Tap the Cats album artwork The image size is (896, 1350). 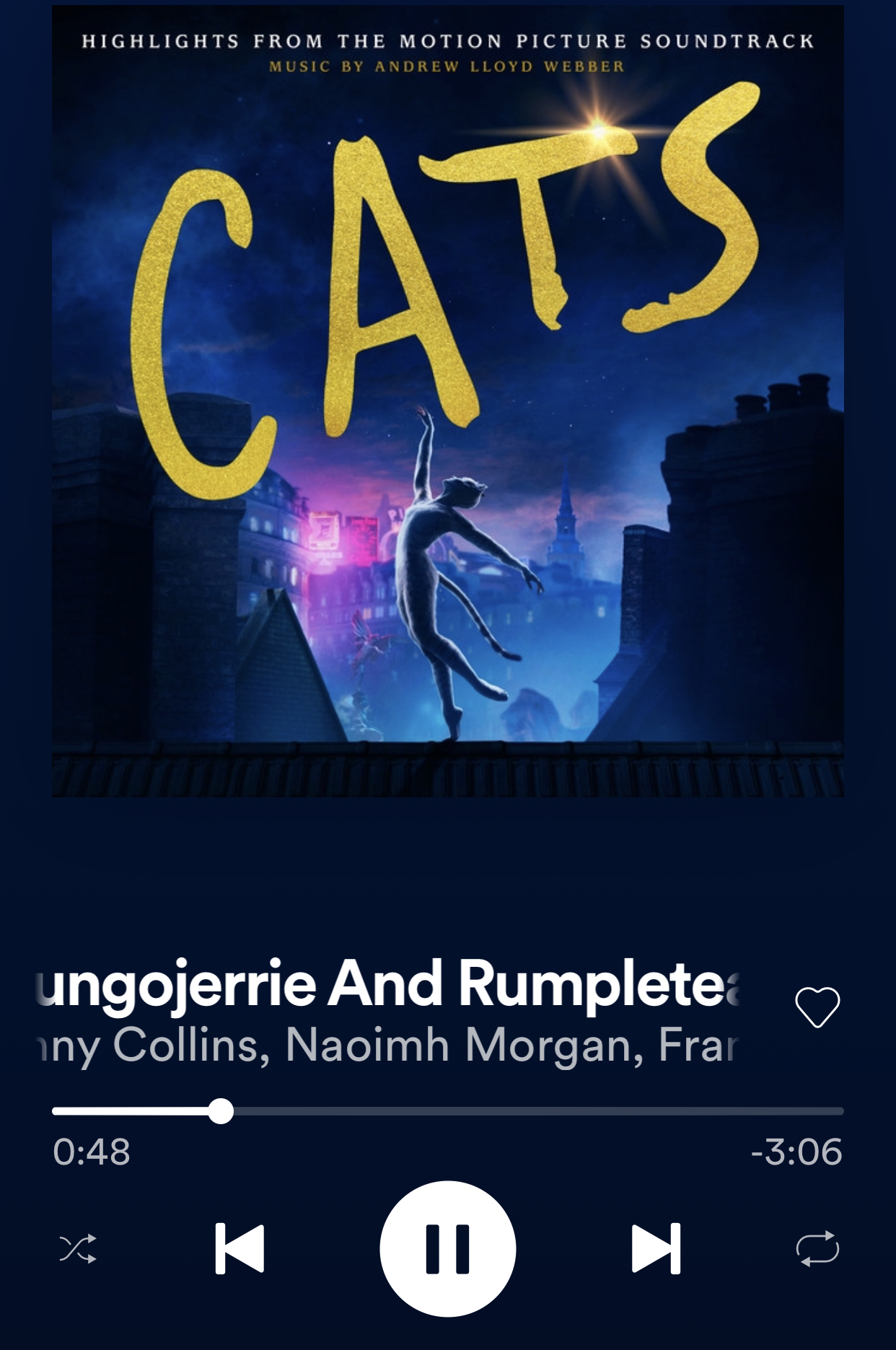[448, 401]
